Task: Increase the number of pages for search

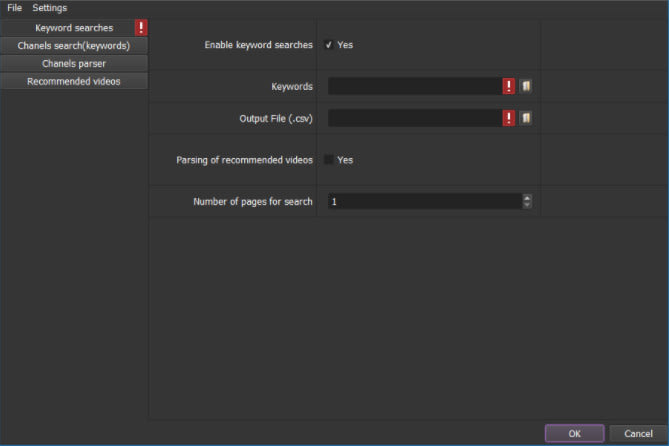Action: pos(527,198)
